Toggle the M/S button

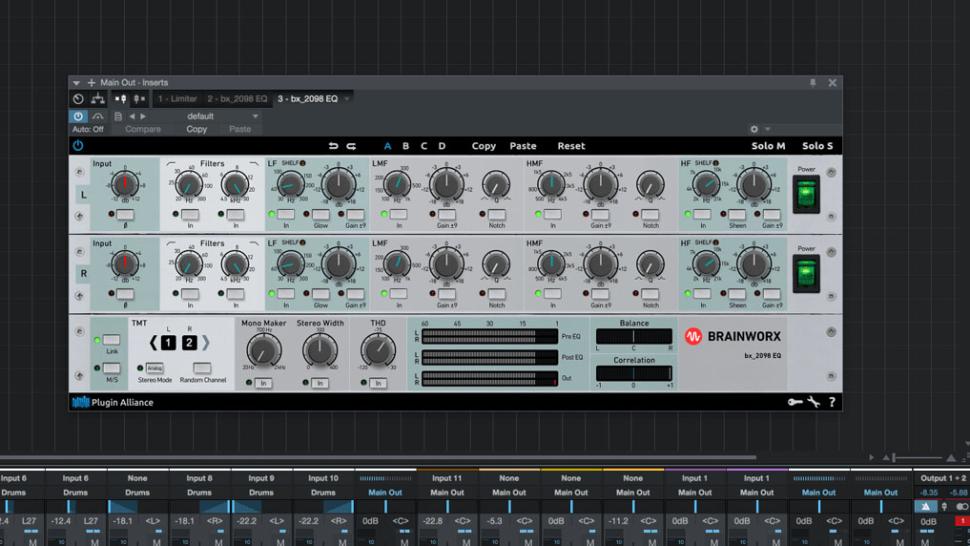pyautogui.click(x=111, y=369)
